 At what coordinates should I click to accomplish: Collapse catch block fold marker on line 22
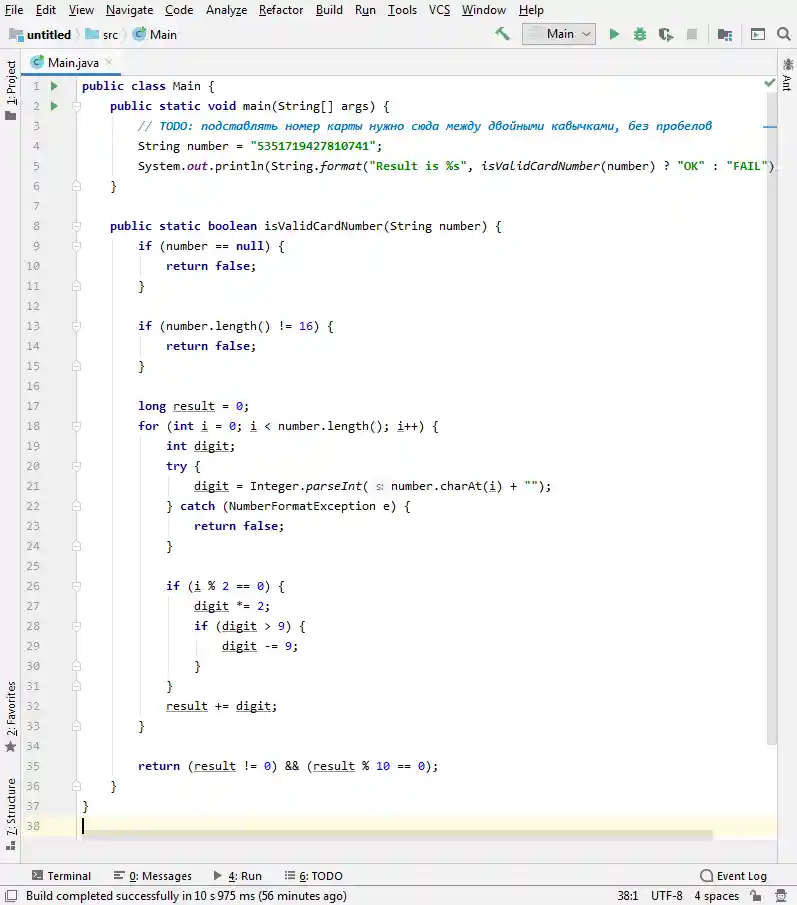(76, 506)
